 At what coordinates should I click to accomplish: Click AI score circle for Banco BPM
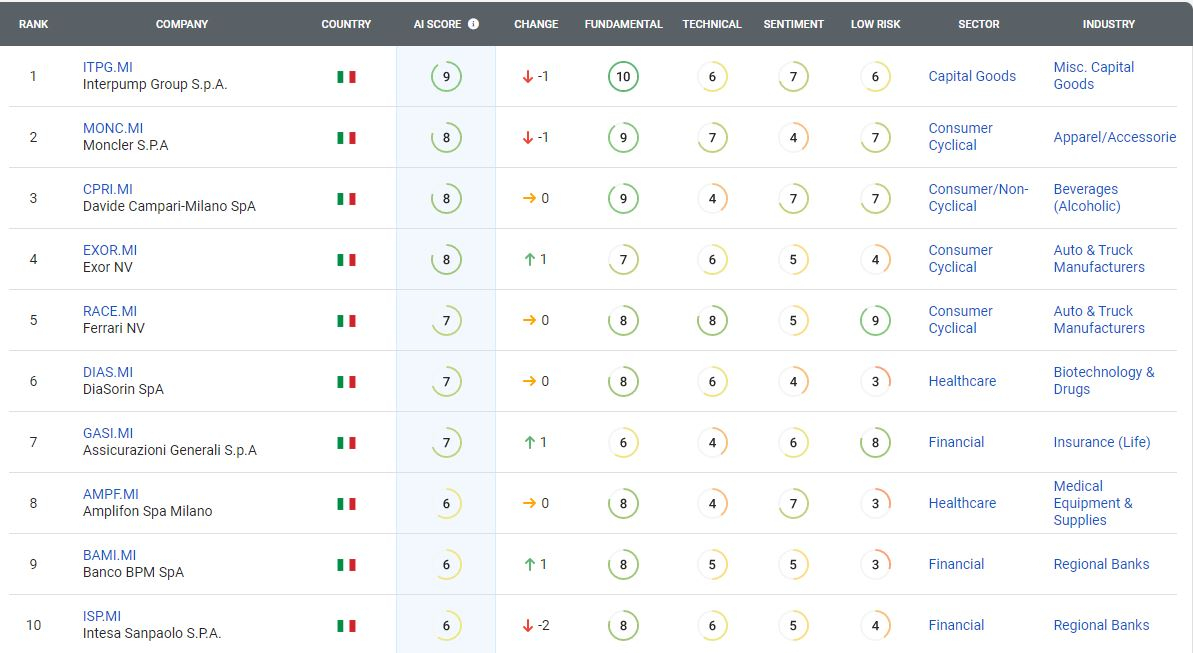click(x=446, y=565)
